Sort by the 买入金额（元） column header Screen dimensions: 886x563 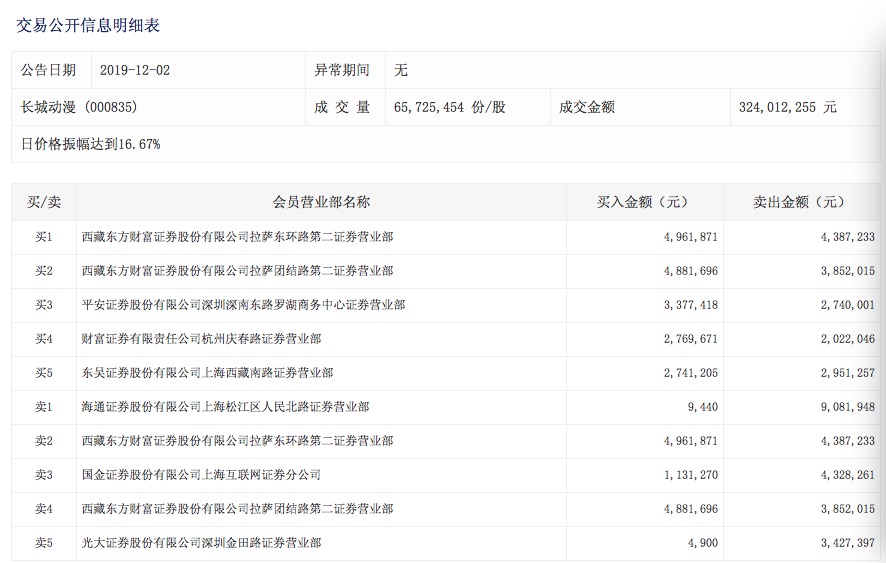643,202
